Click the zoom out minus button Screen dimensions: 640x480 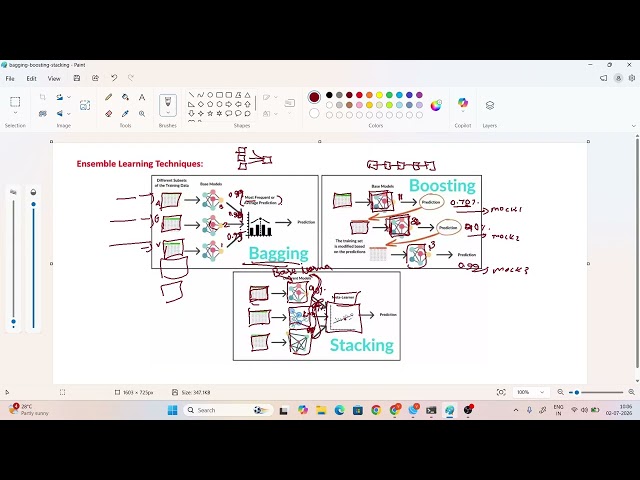click(x=561, y=392)
